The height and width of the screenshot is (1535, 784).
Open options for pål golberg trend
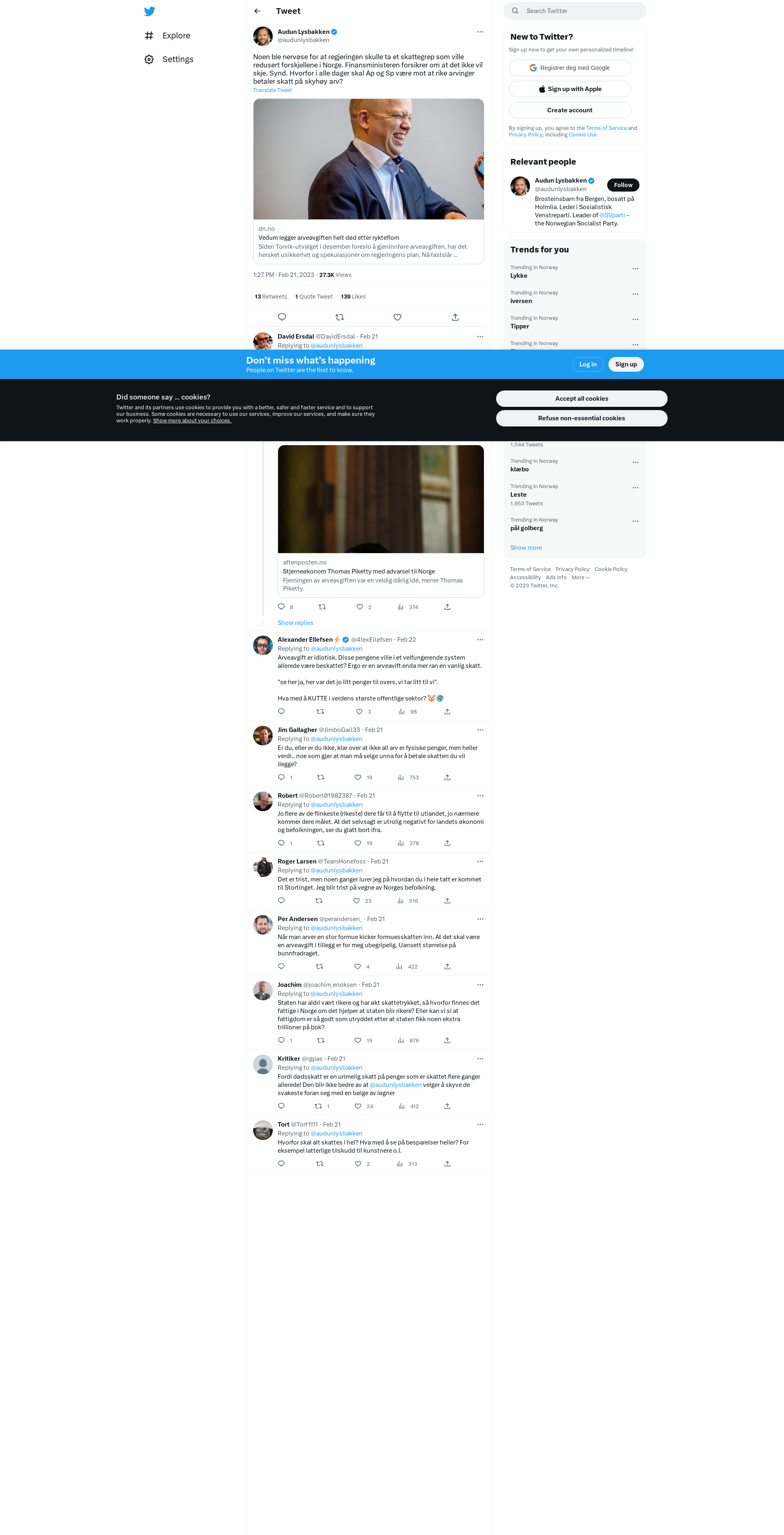635,521
